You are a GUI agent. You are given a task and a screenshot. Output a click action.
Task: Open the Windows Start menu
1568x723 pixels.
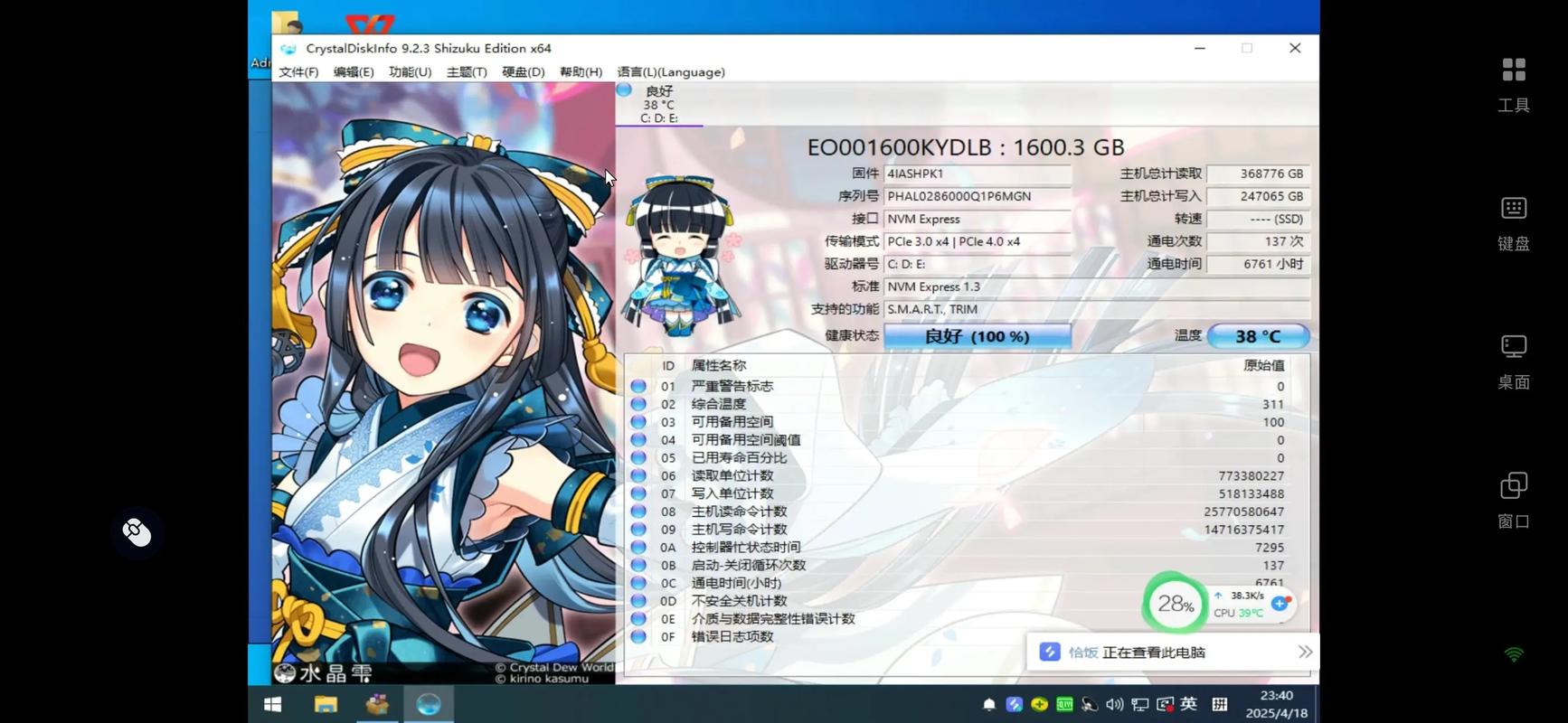coord(272,704)
